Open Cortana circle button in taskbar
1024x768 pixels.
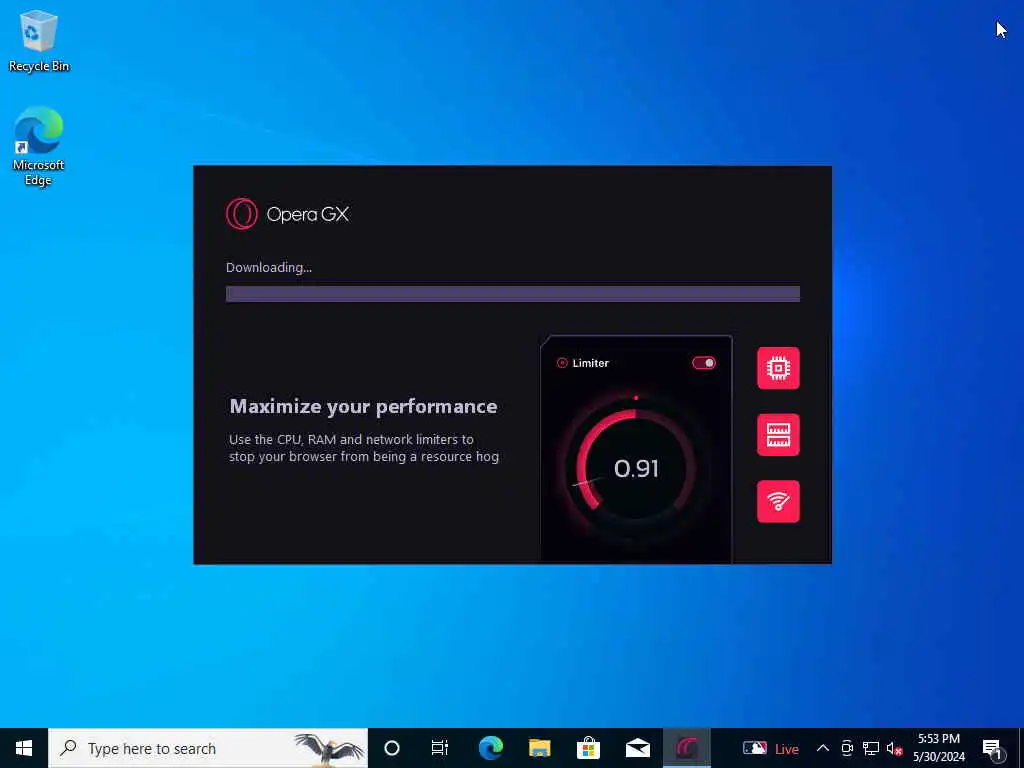392,748
